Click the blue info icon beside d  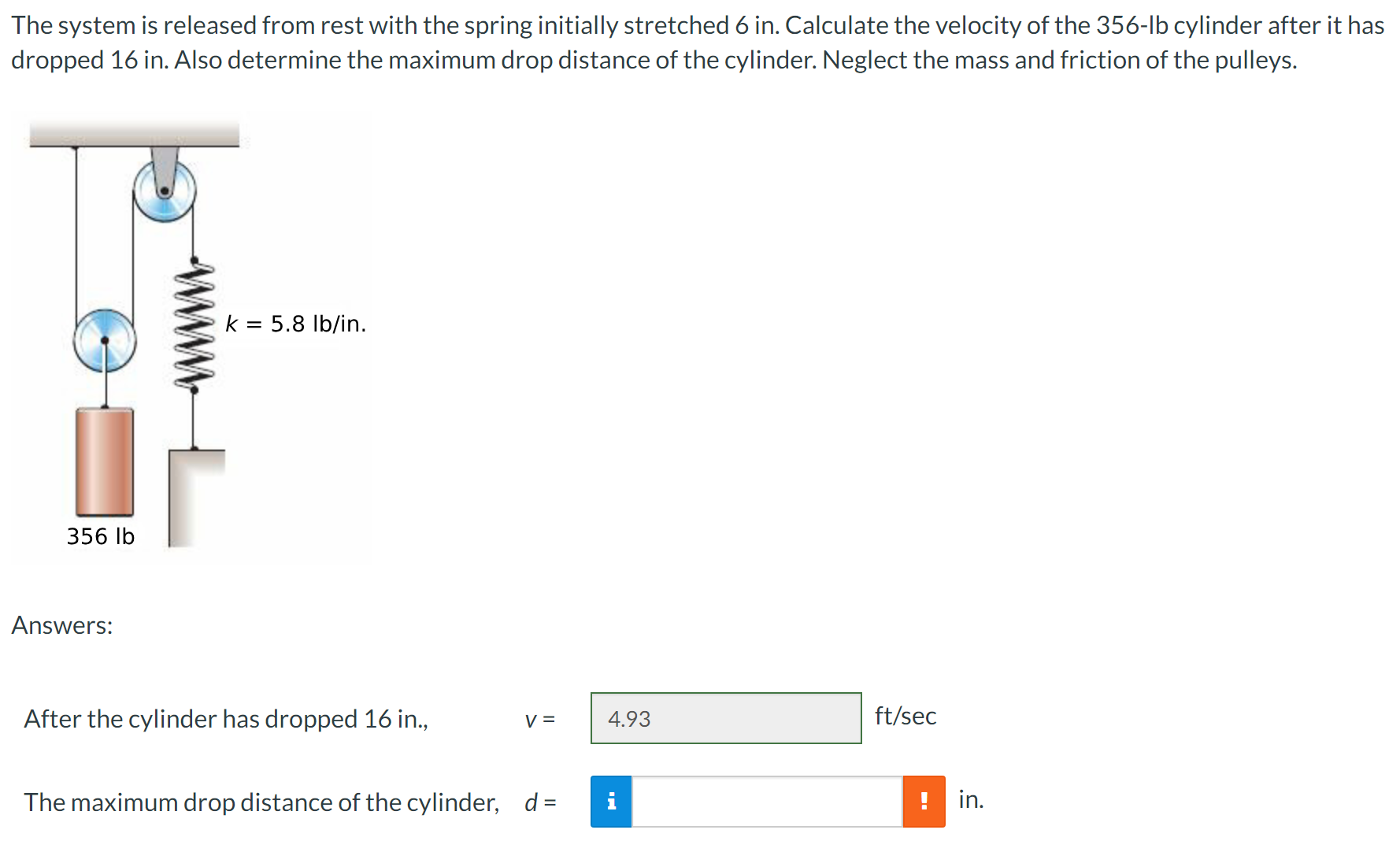pos(611,802)
